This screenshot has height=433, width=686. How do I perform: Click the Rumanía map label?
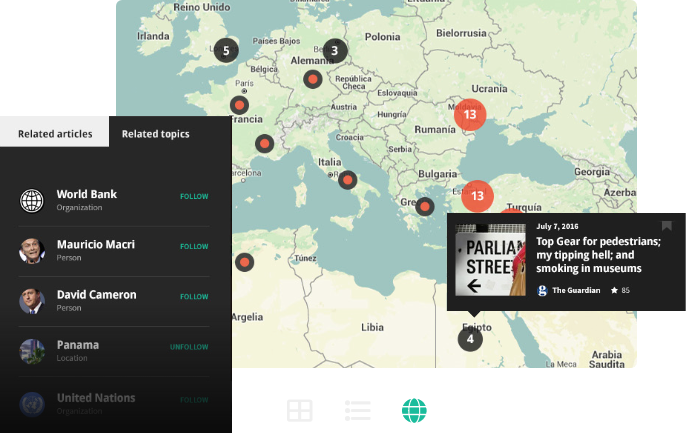coord(435,129)
